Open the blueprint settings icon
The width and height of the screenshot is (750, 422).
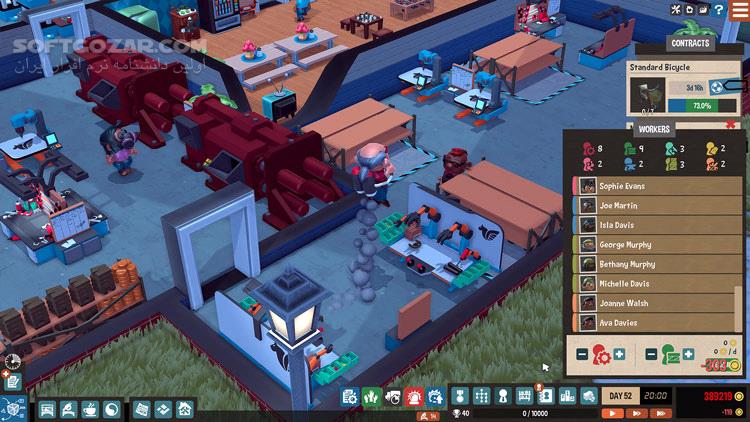tap(350, 397)
